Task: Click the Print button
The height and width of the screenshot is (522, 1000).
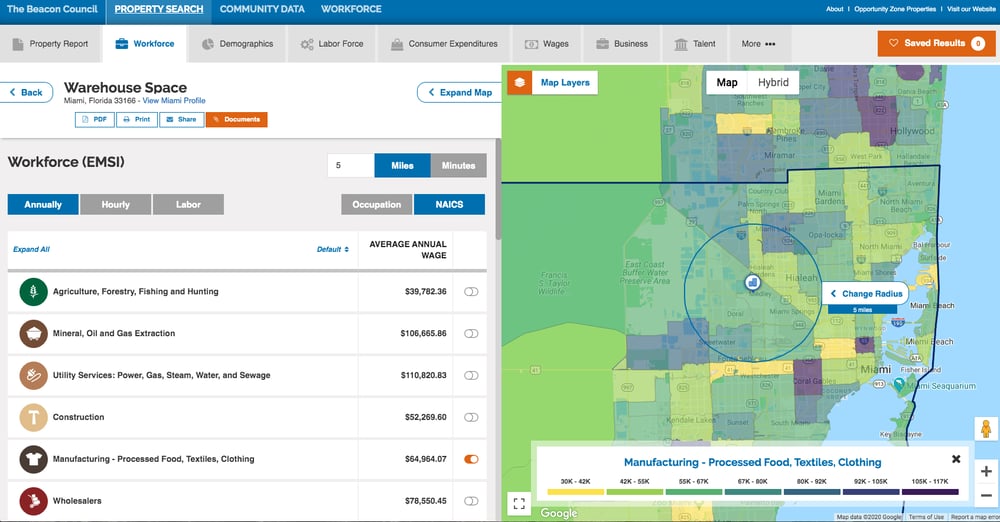Action: (x=136, y=119)
